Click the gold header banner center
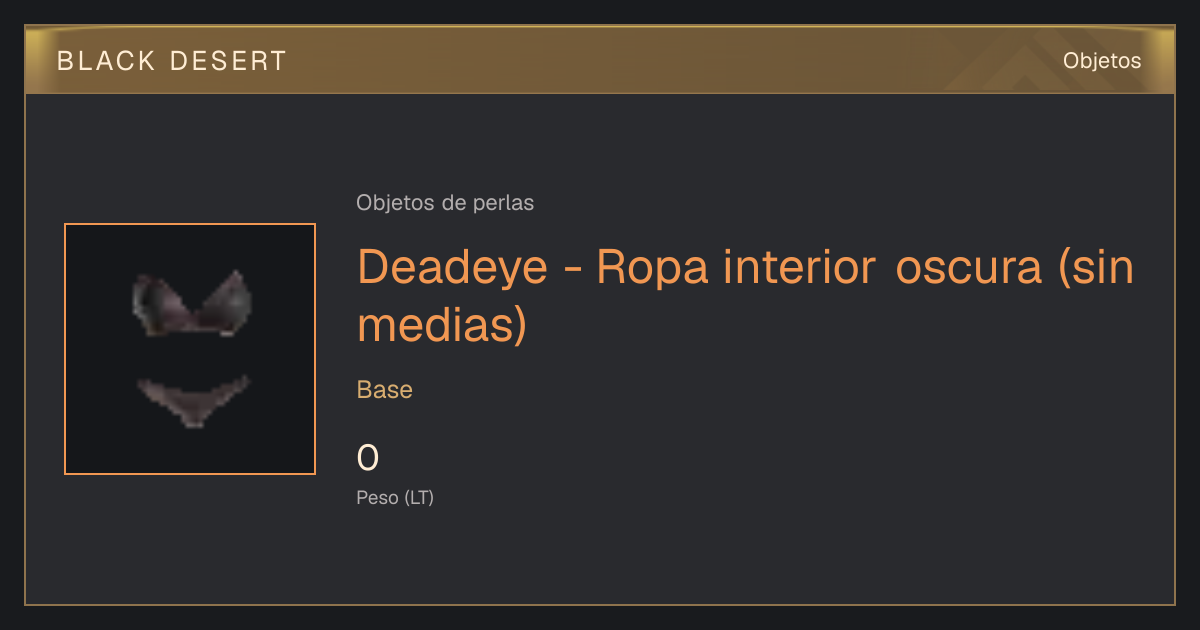Screen dimensions: 1200x630 [x=600, y=60]
